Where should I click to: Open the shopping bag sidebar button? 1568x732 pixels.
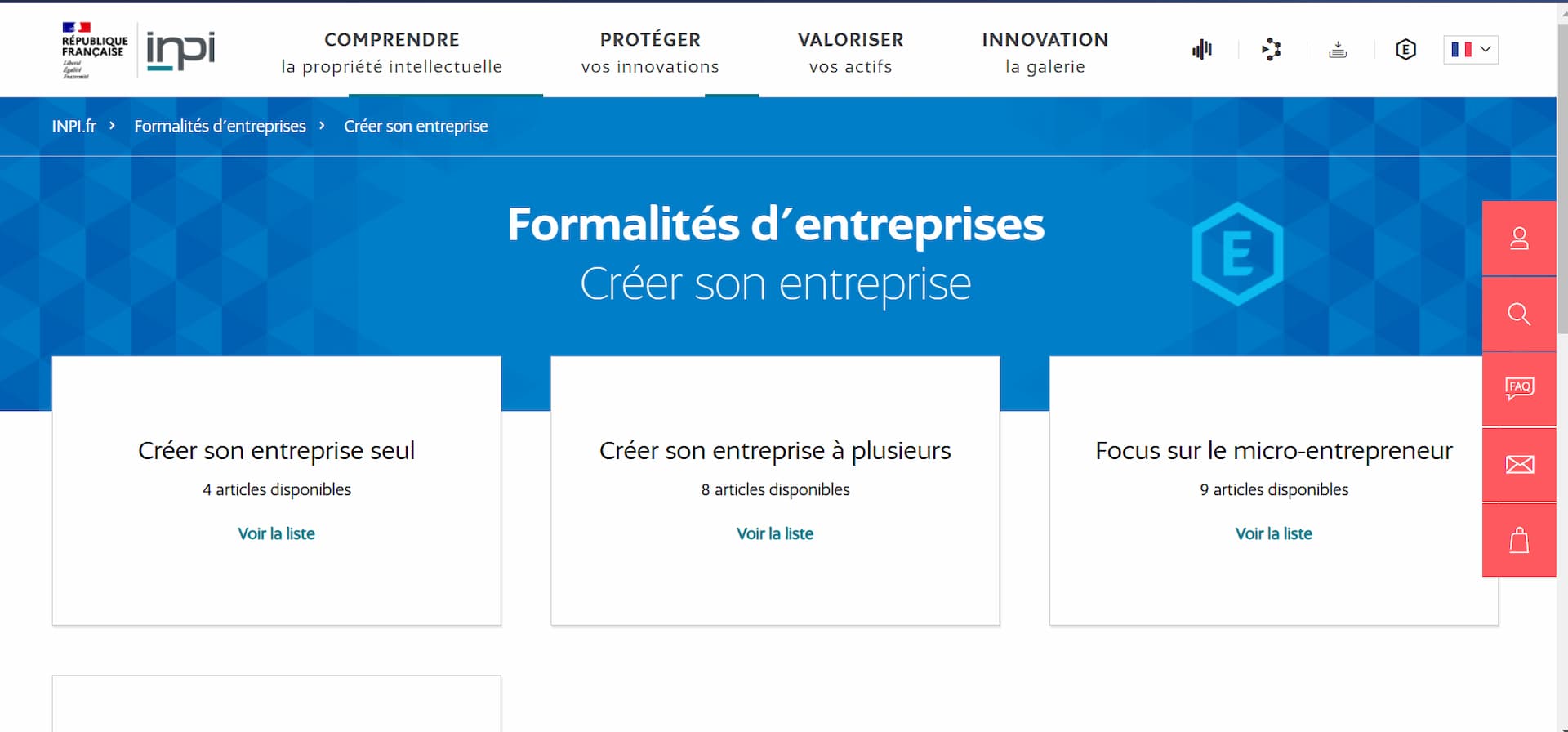(x=1519, y=540)
